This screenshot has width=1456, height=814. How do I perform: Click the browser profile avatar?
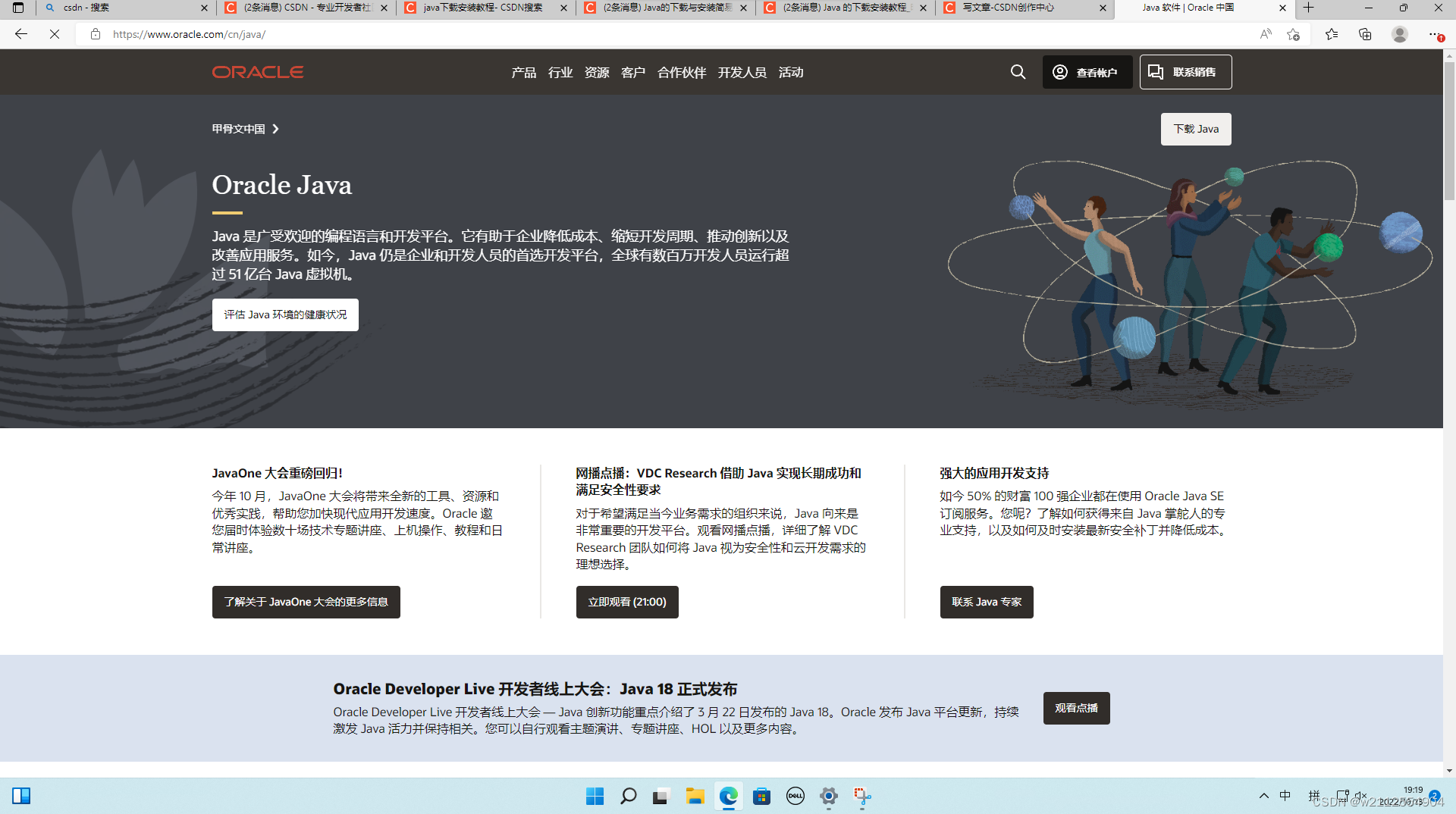pos(1400,34)
